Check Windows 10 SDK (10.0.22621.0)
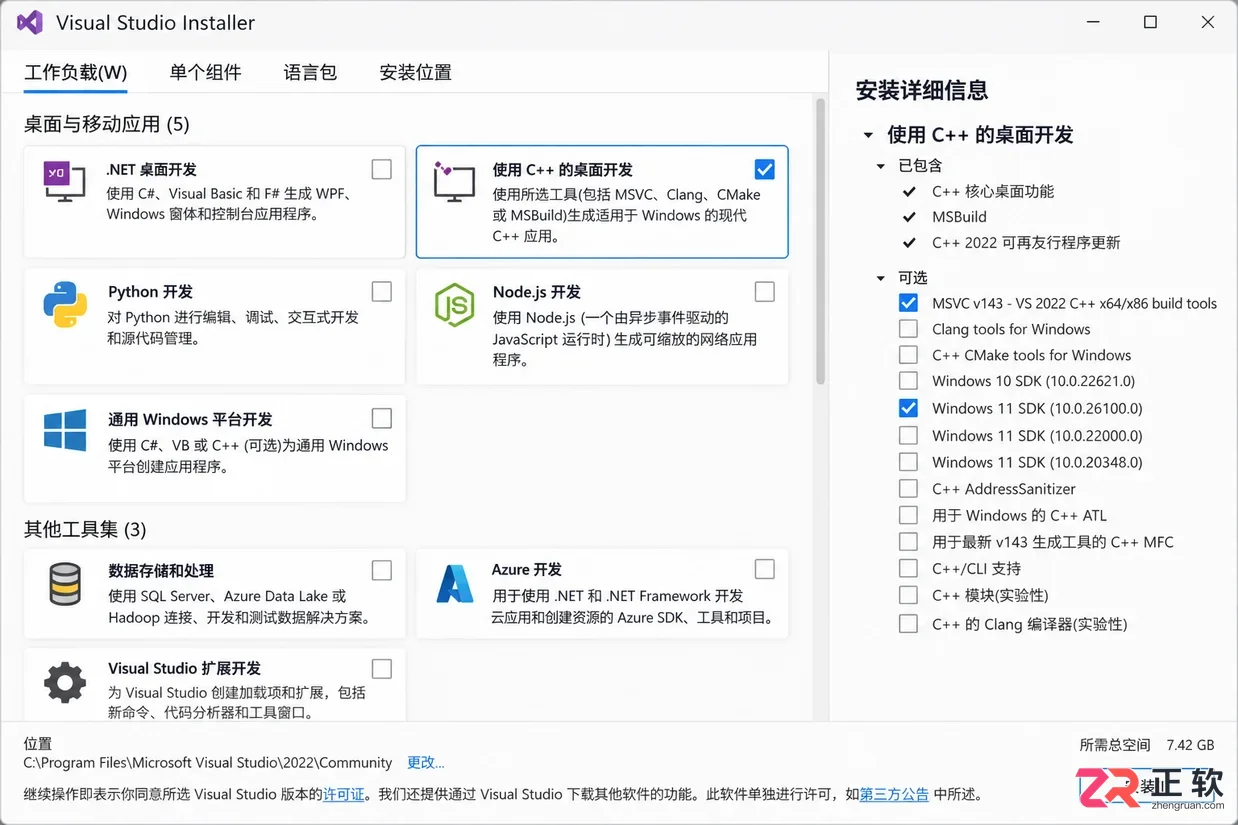Screen dimensions: 1238x825 [x=908, y=381]
